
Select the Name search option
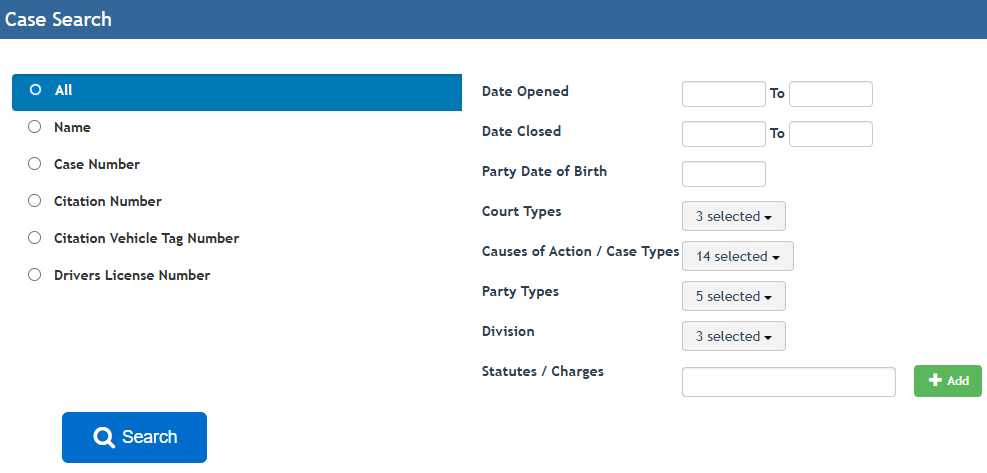35,127
